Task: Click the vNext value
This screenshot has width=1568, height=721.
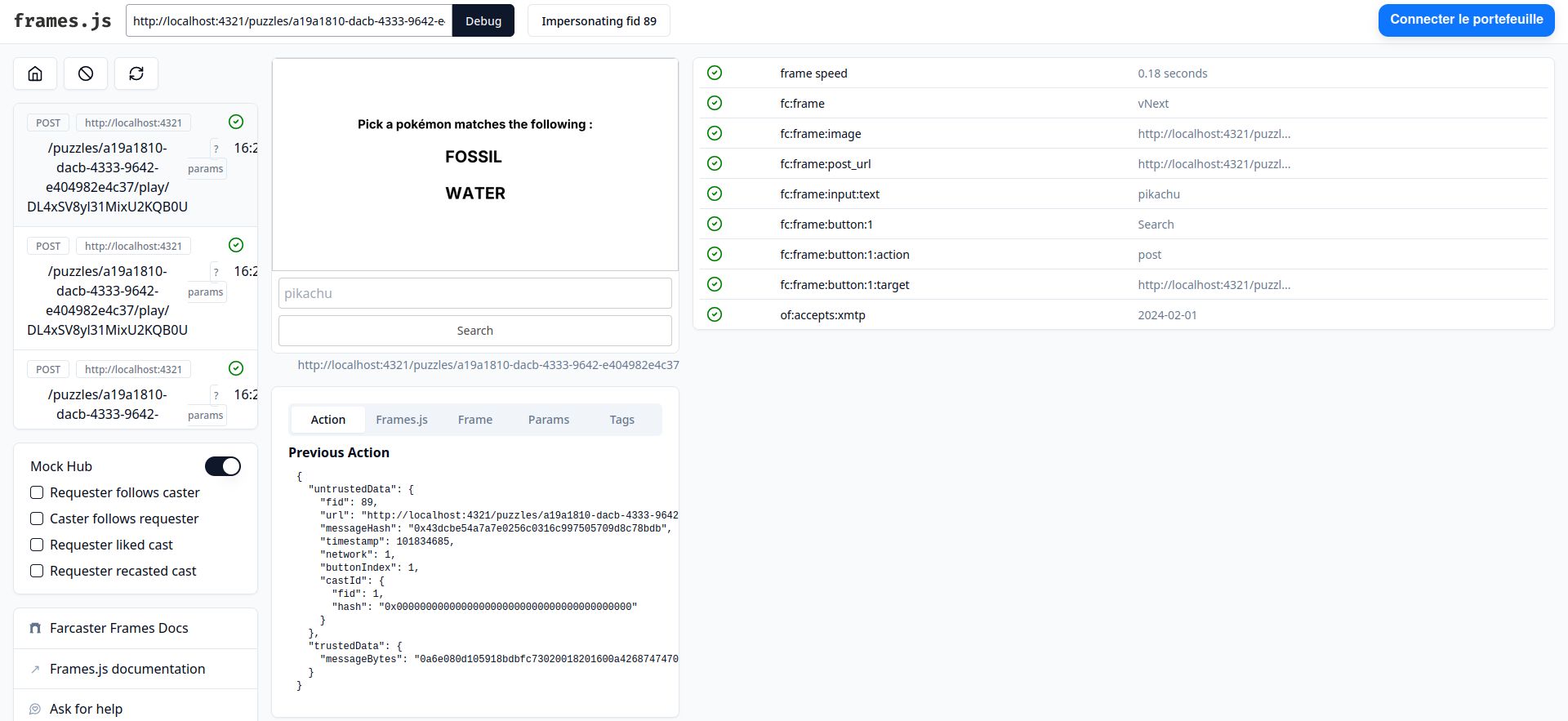Action: tap(1153, 104)
